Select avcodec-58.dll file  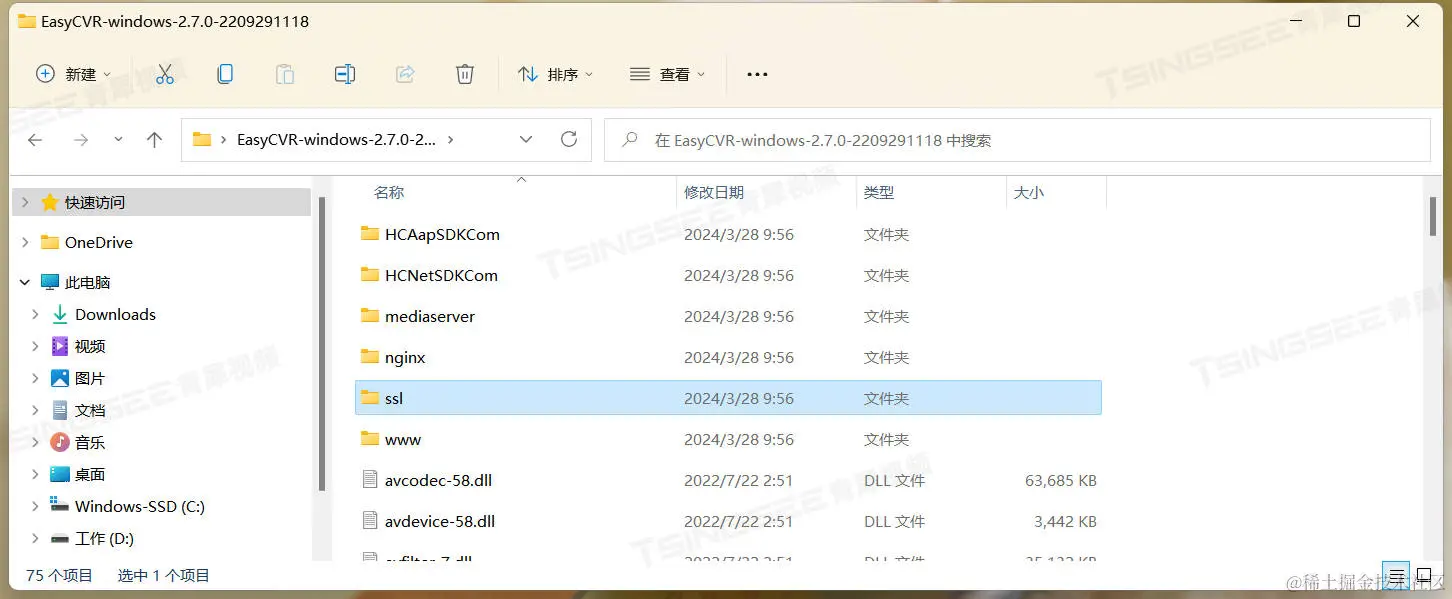(438, 480)
